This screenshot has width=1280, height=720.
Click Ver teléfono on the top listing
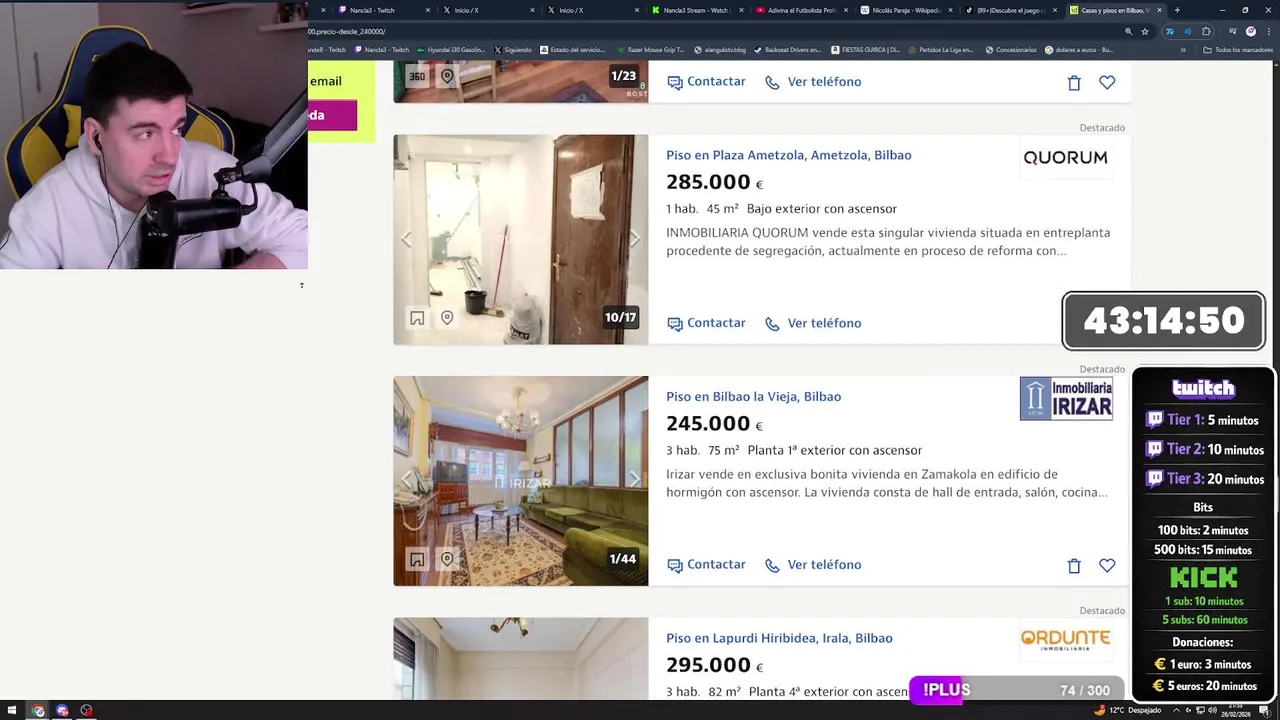tap(813, 82)
